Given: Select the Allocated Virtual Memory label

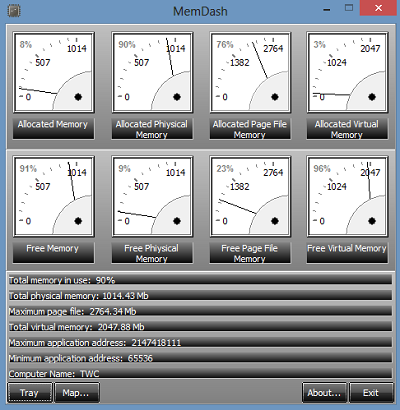Looking at the screenshot, I should [x=347, y=128].
